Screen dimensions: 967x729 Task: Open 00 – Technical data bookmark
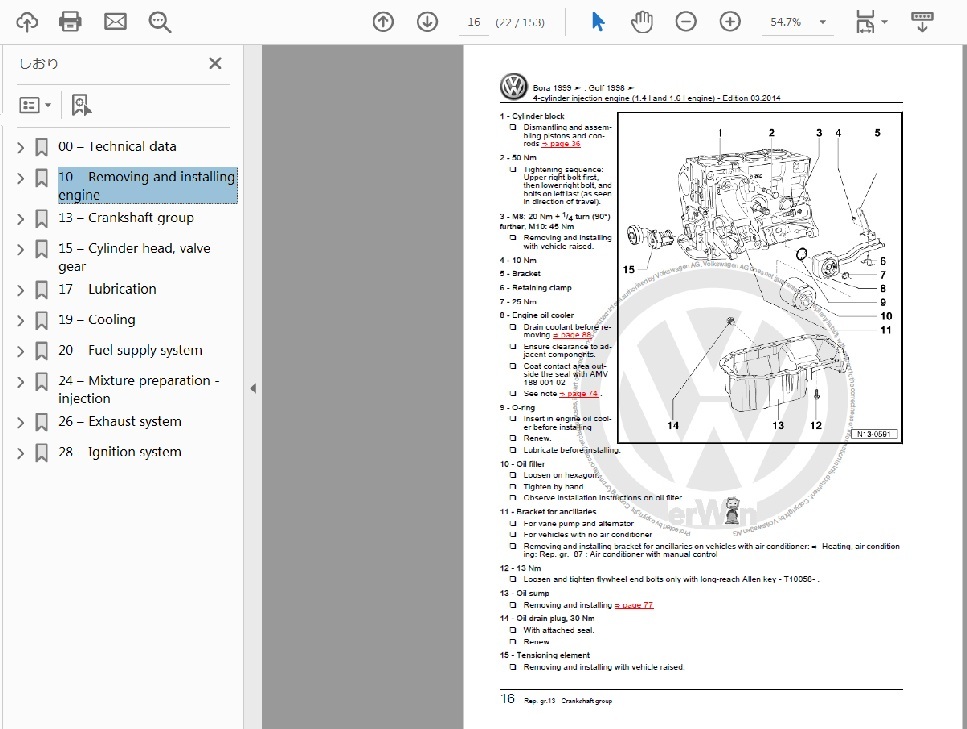tap(117, 146)
